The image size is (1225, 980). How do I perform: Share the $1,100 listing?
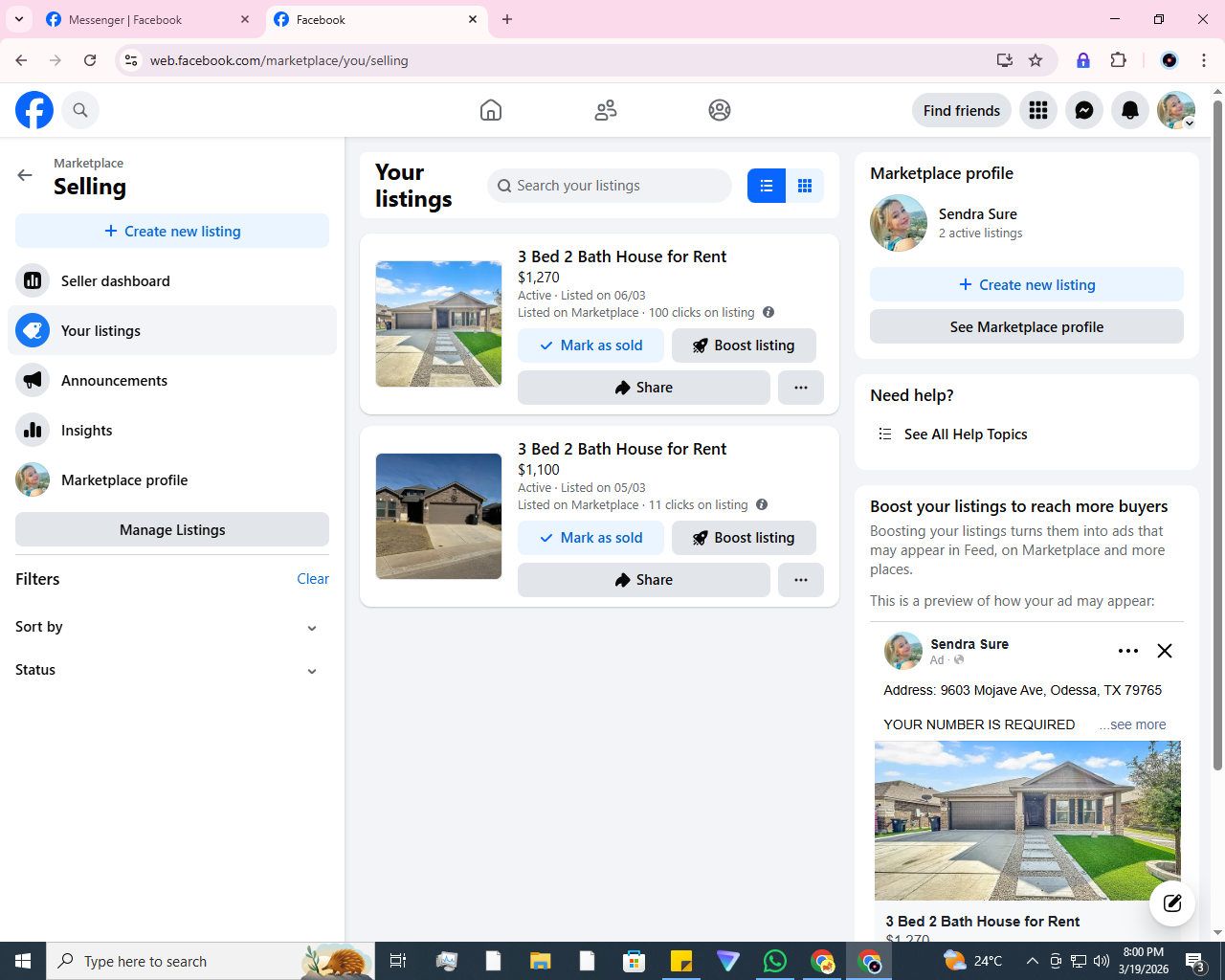[x=644, y=580]
